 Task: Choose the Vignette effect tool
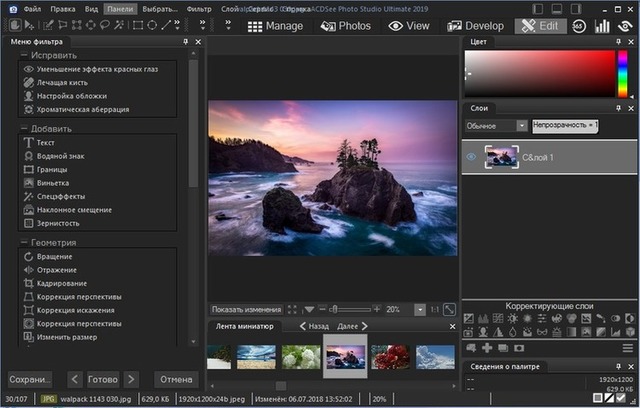pos(53,183)
